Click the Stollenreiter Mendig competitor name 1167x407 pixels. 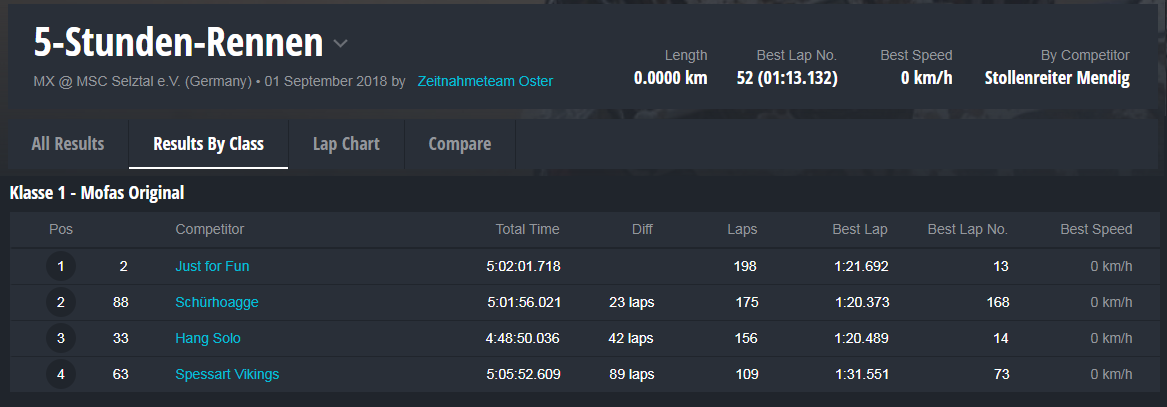pos(1057,78)
